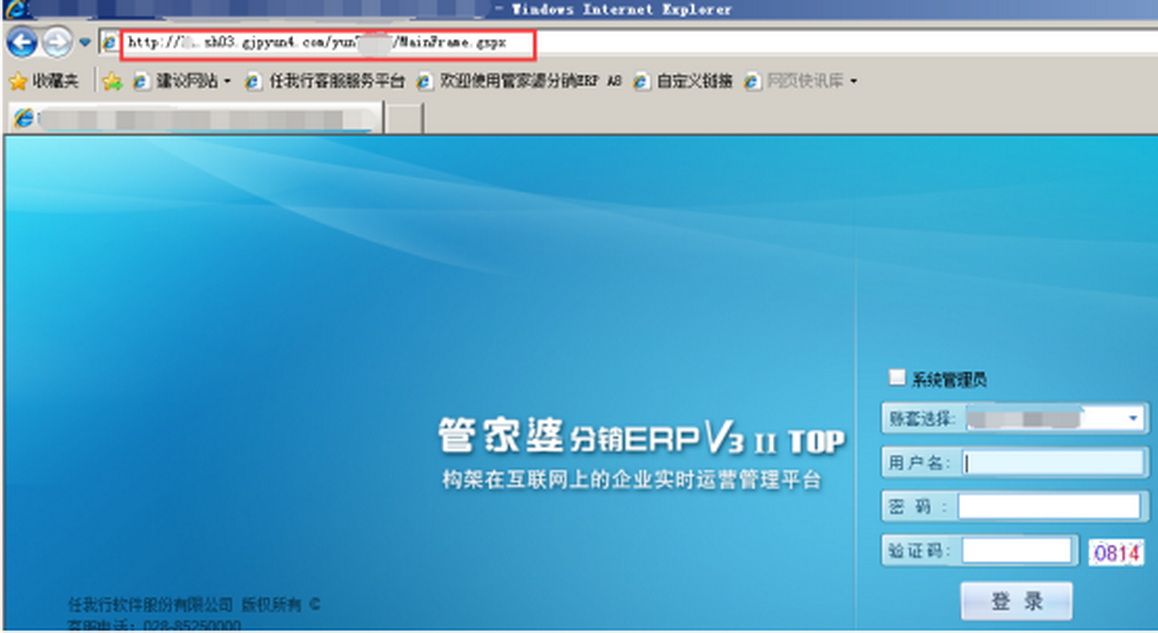Image resolution: width=1158 pixels, height=633 pixels.
Task: Click the add-to-favorites-bar star icon
Action: tap(113, 82)
